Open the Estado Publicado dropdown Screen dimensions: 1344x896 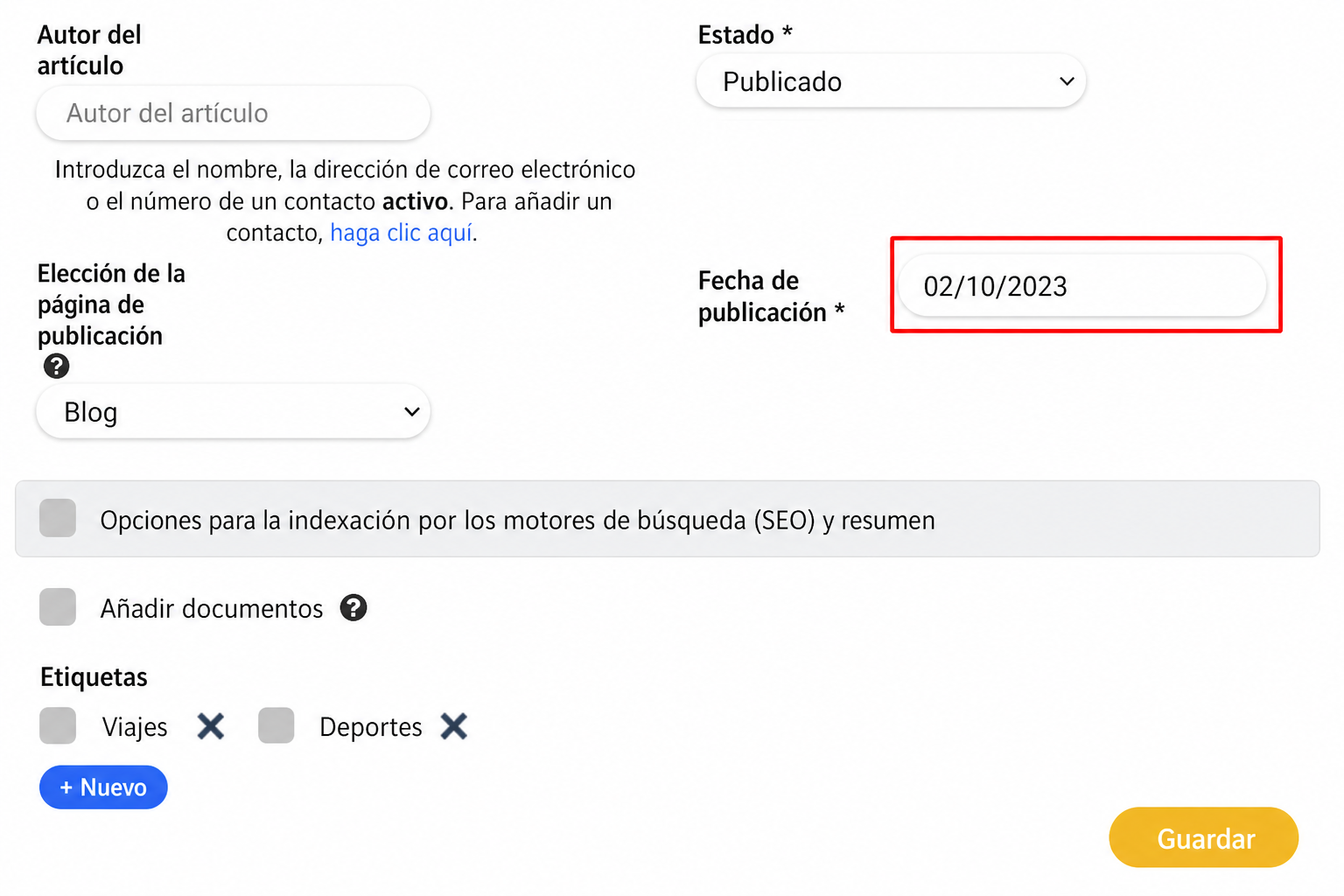pos(891,81)
